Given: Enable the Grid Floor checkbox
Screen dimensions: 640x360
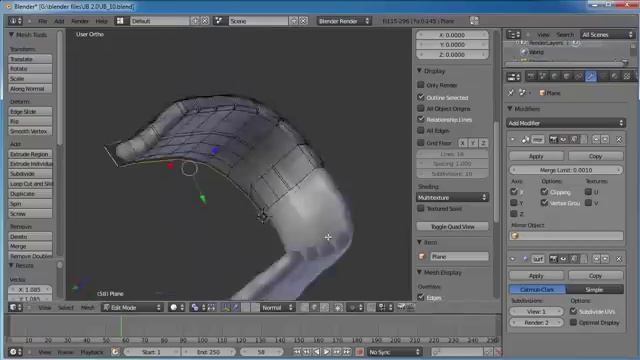Looking at the screenshot, I should [421, 143].
